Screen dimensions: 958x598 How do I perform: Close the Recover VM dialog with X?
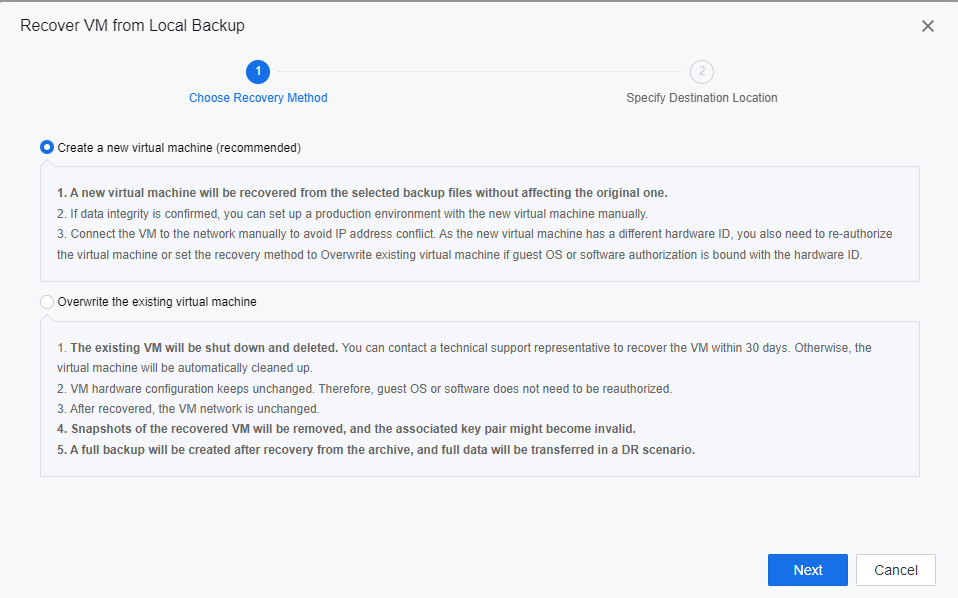coord(928,26)
